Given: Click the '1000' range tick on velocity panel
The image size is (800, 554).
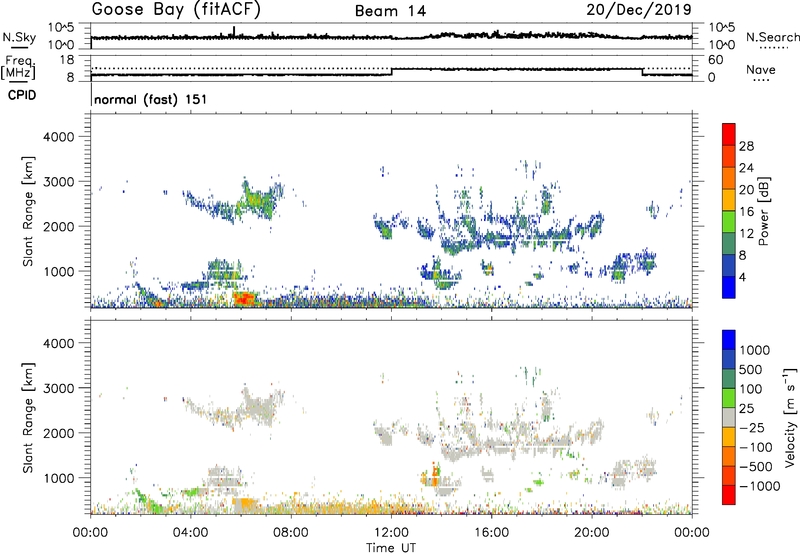Looking at the screenshot, I should (59, 478).
